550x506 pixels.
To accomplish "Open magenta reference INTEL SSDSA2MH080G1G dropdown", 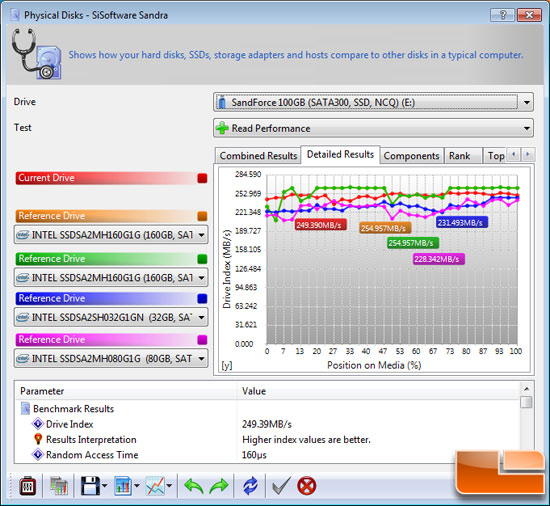I will click(111, 358).
